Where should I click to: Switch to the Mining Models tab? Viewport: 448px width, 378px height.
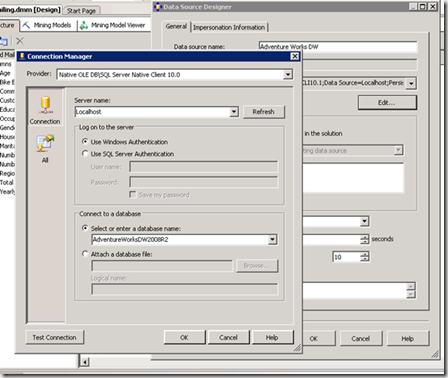(x=49, y=25)
